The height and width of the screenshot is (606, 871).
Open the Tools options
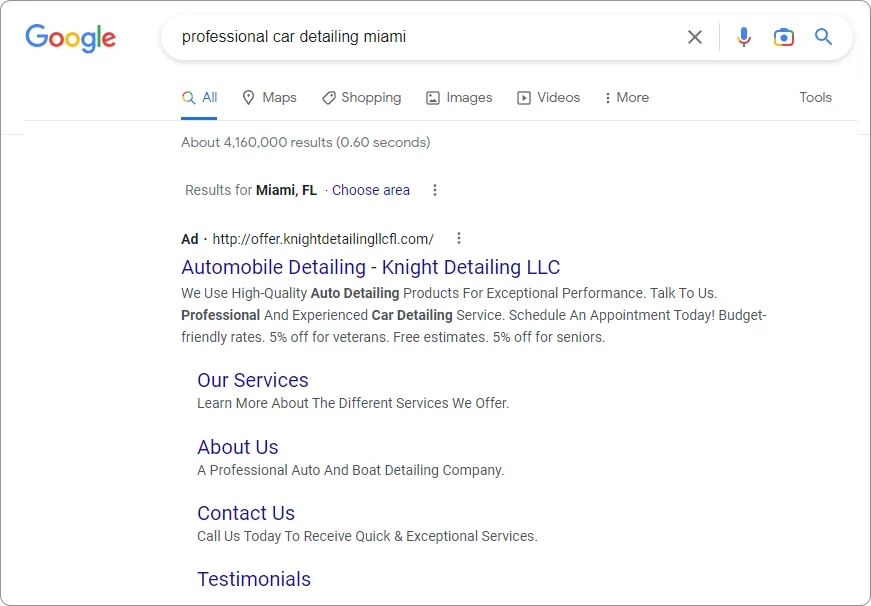[x=815, y=97]
